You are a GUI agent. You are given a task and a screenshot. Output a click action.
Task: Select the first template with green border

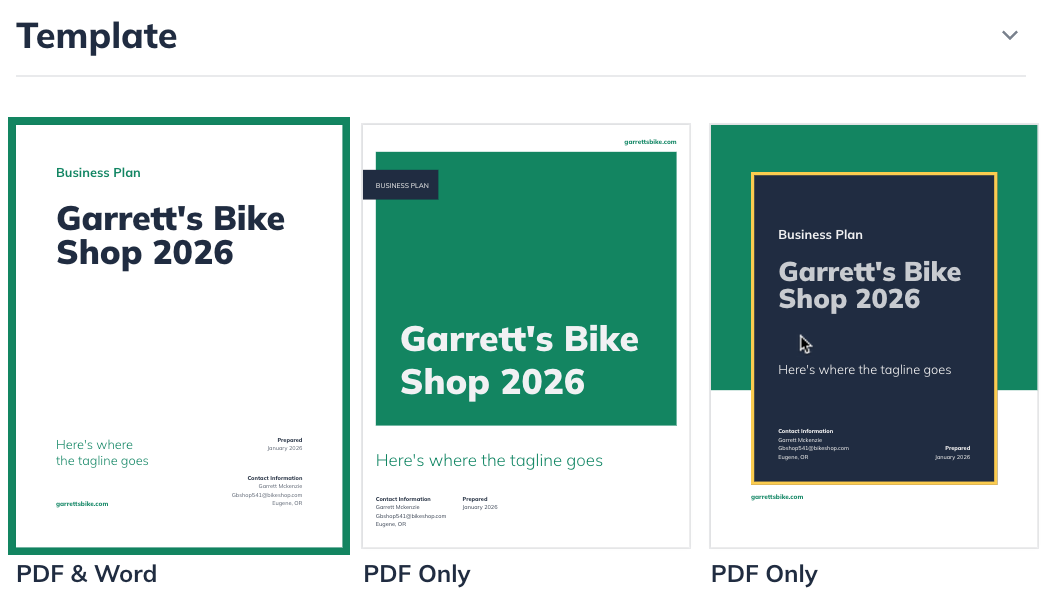coord(178,335)
